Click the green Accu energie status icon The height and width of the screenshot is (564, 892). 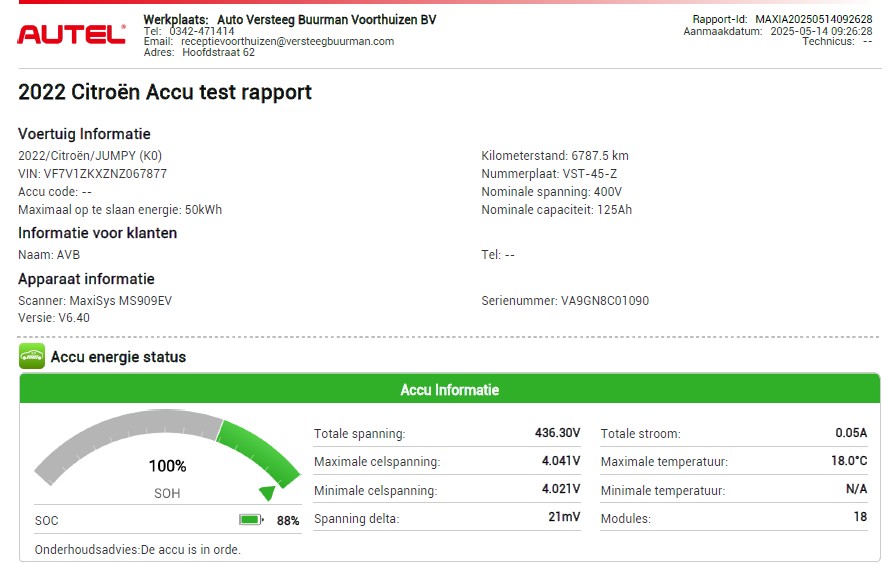click(x=32, y=356)
